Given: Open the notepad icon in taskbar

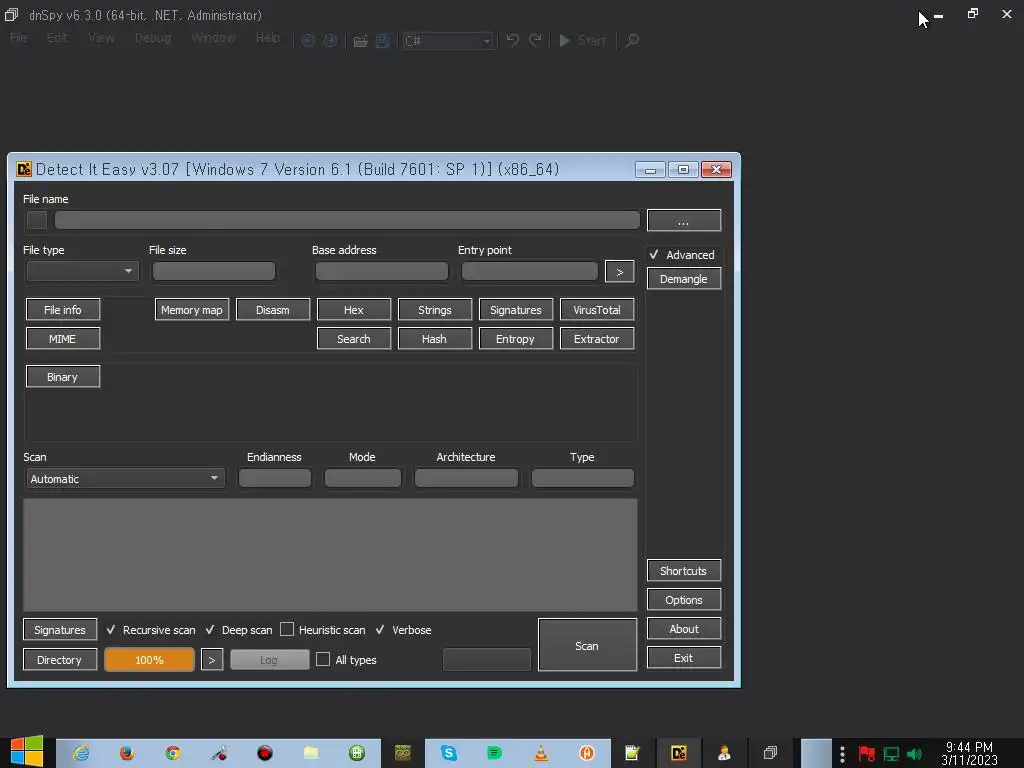Looking at the screenshot, I should pos(632,753).
